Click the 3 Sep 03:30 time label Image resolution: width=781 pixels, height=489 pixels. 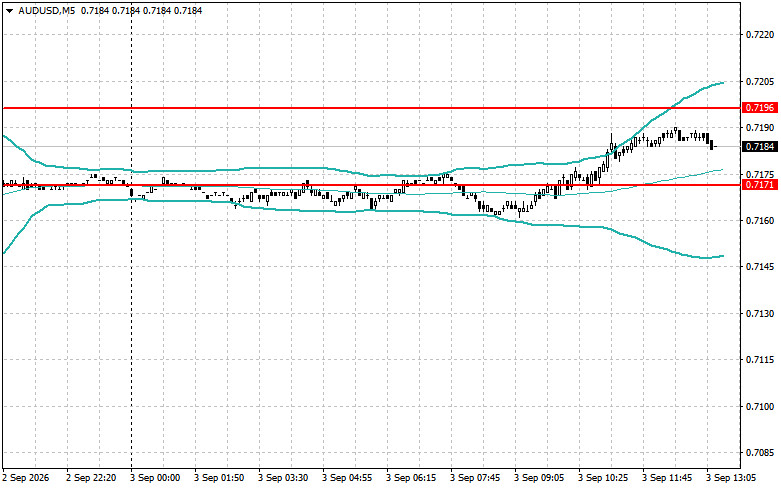click(283, 478)
